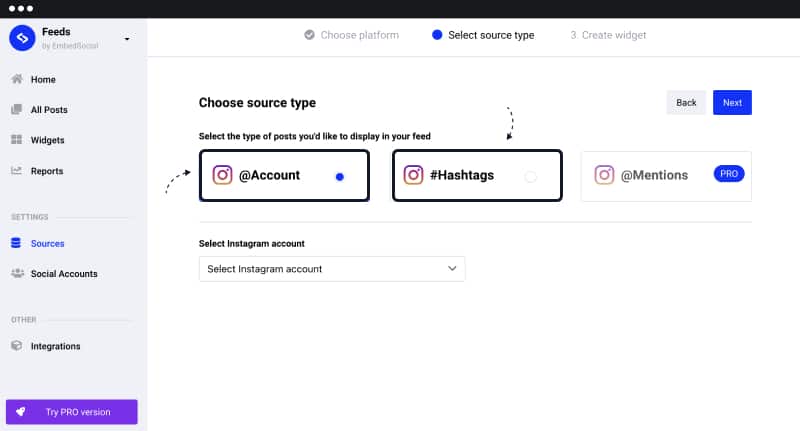Image resolution: width=800 pixels, height=431 pixels.
Task: Click the All Posts stack icon
Action: coord(17,109)
